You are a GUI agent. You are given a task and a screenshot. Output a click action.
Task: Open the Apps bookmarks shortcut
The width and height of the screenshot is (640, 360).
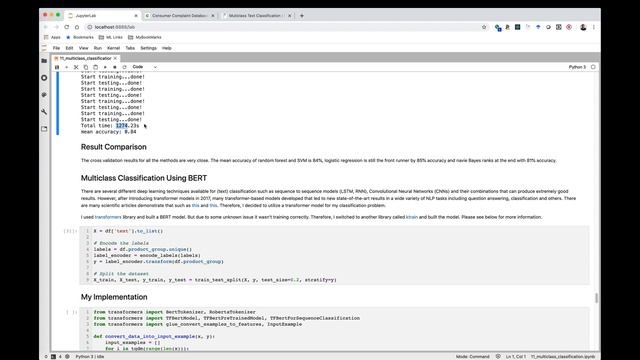click(x=52, y=37)
